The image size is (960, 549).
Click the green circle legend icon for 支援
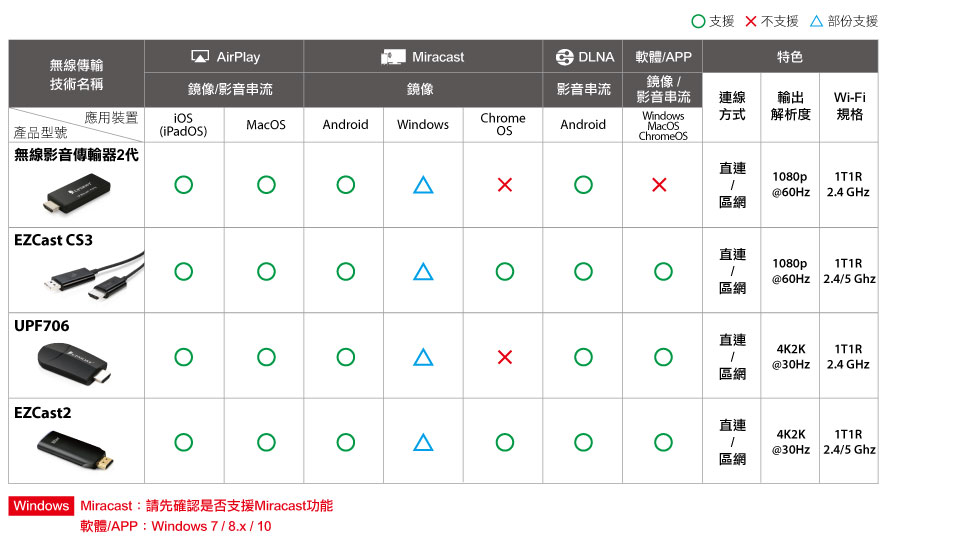[698, 21]
